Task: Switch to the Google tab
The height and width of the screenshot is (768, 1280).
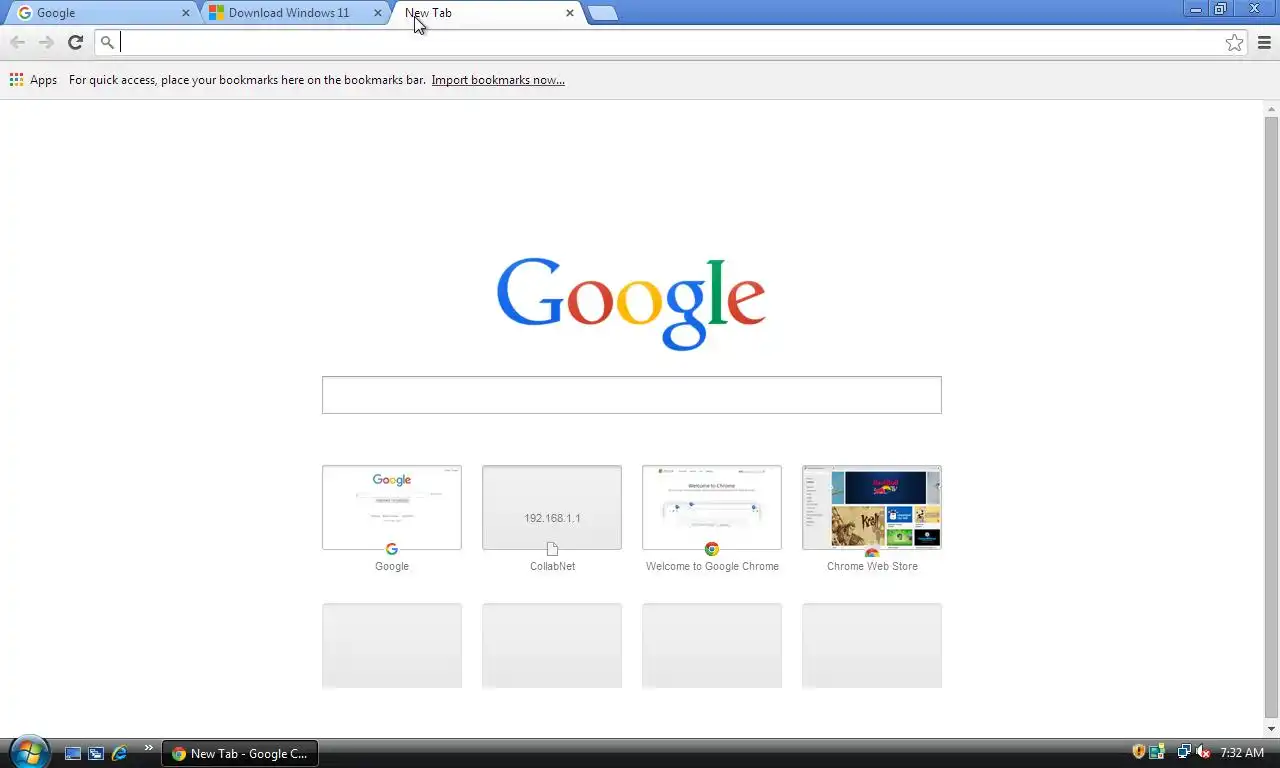Action: coord(100,13)
